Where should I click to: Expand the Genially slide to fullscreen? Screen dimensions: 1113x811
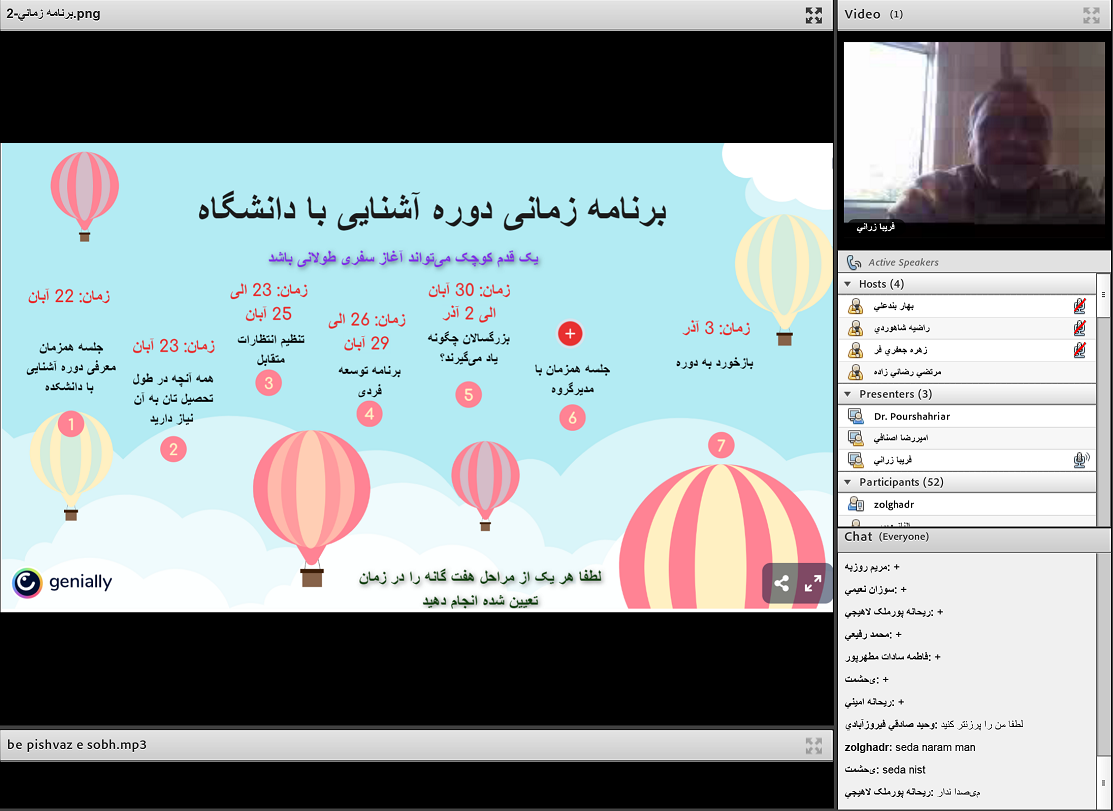[x=813, y=584]
